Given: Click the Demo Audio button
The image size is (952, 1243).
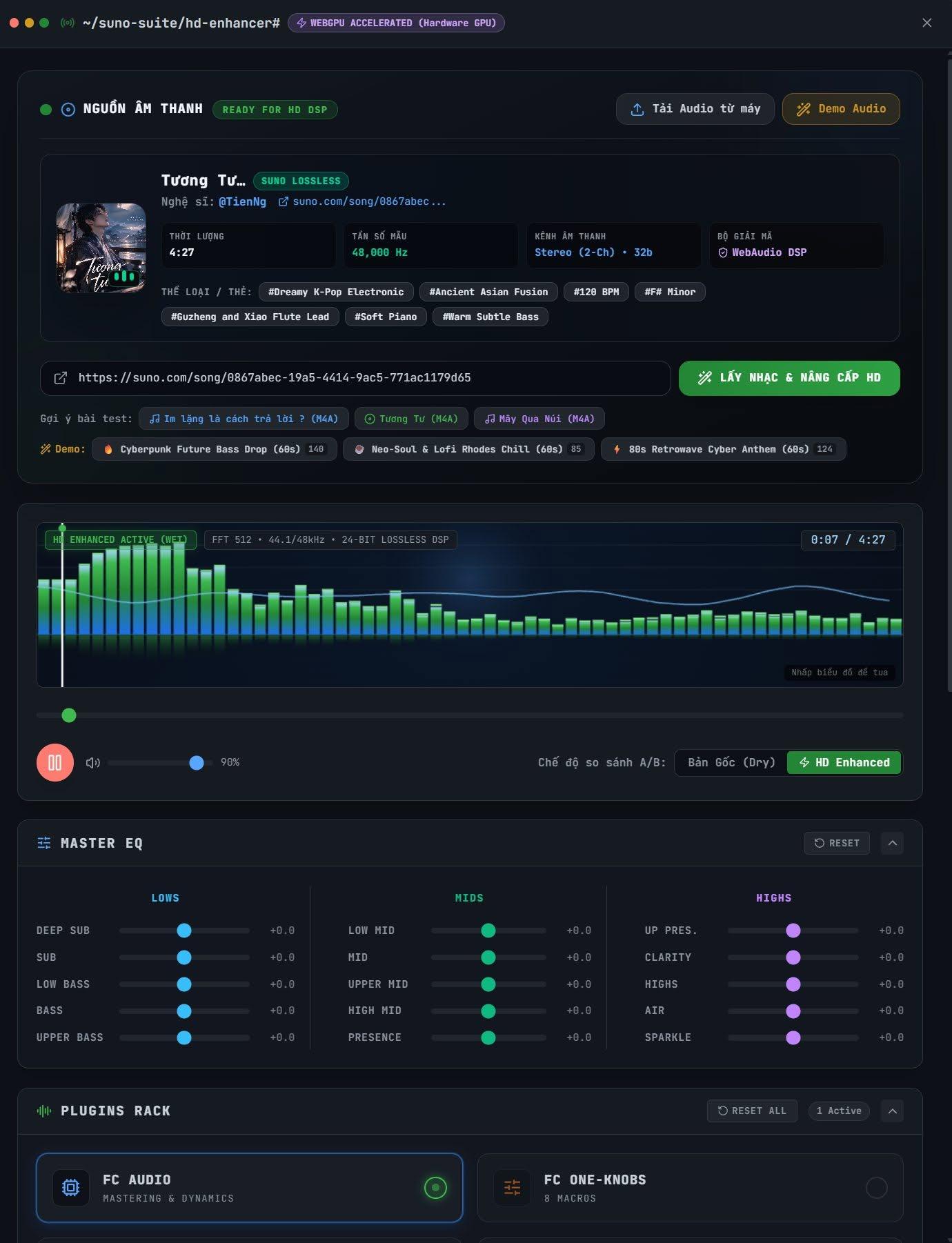Looking at the screenshot, I should (841, 109).
